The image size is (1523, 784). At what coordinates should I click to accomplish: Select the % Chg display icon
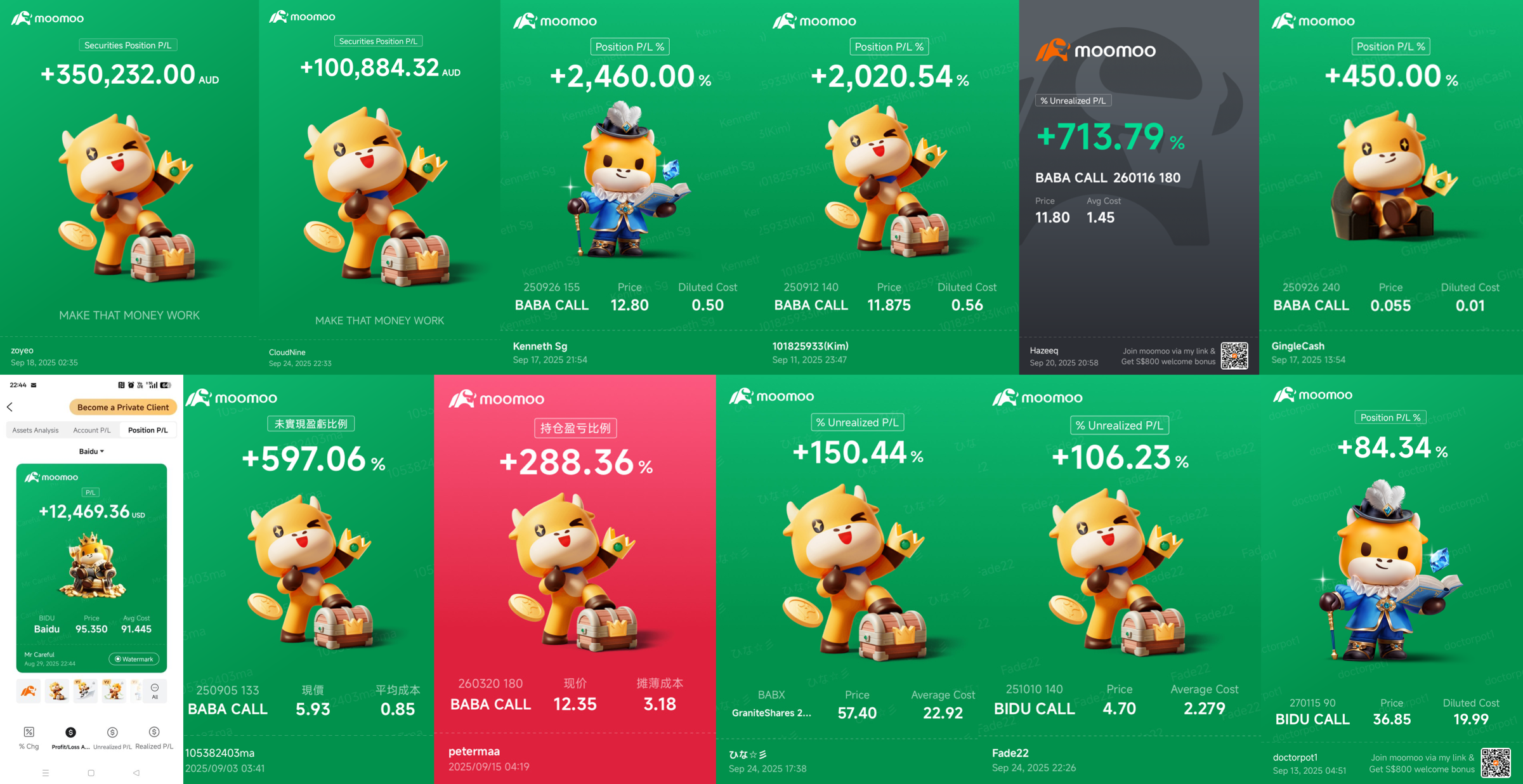[29, 732]
